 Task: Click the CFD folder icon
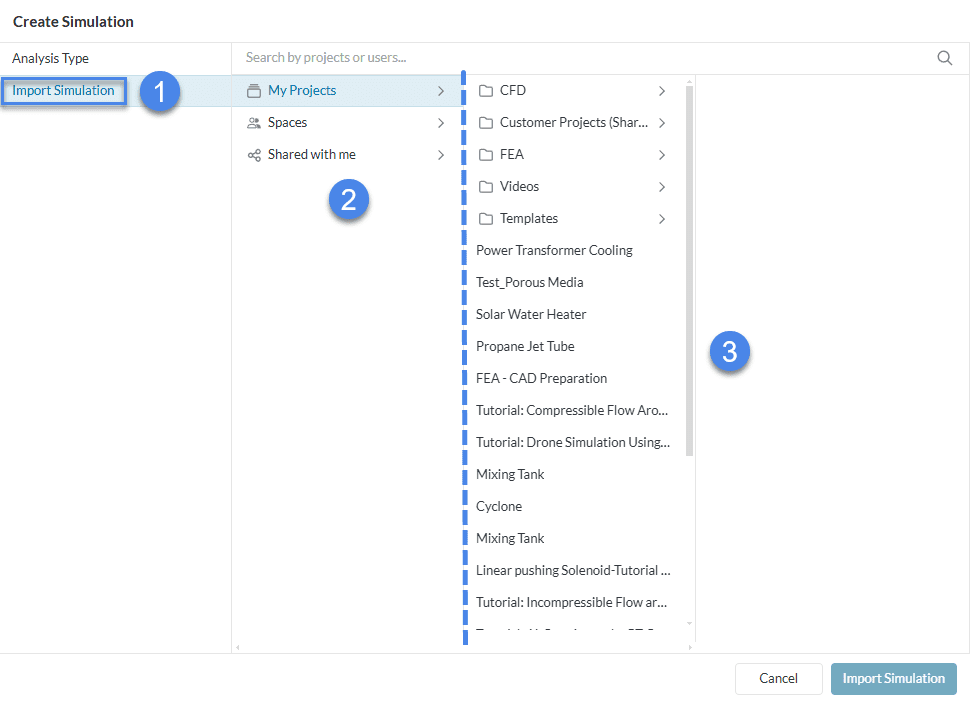point(486,91)
